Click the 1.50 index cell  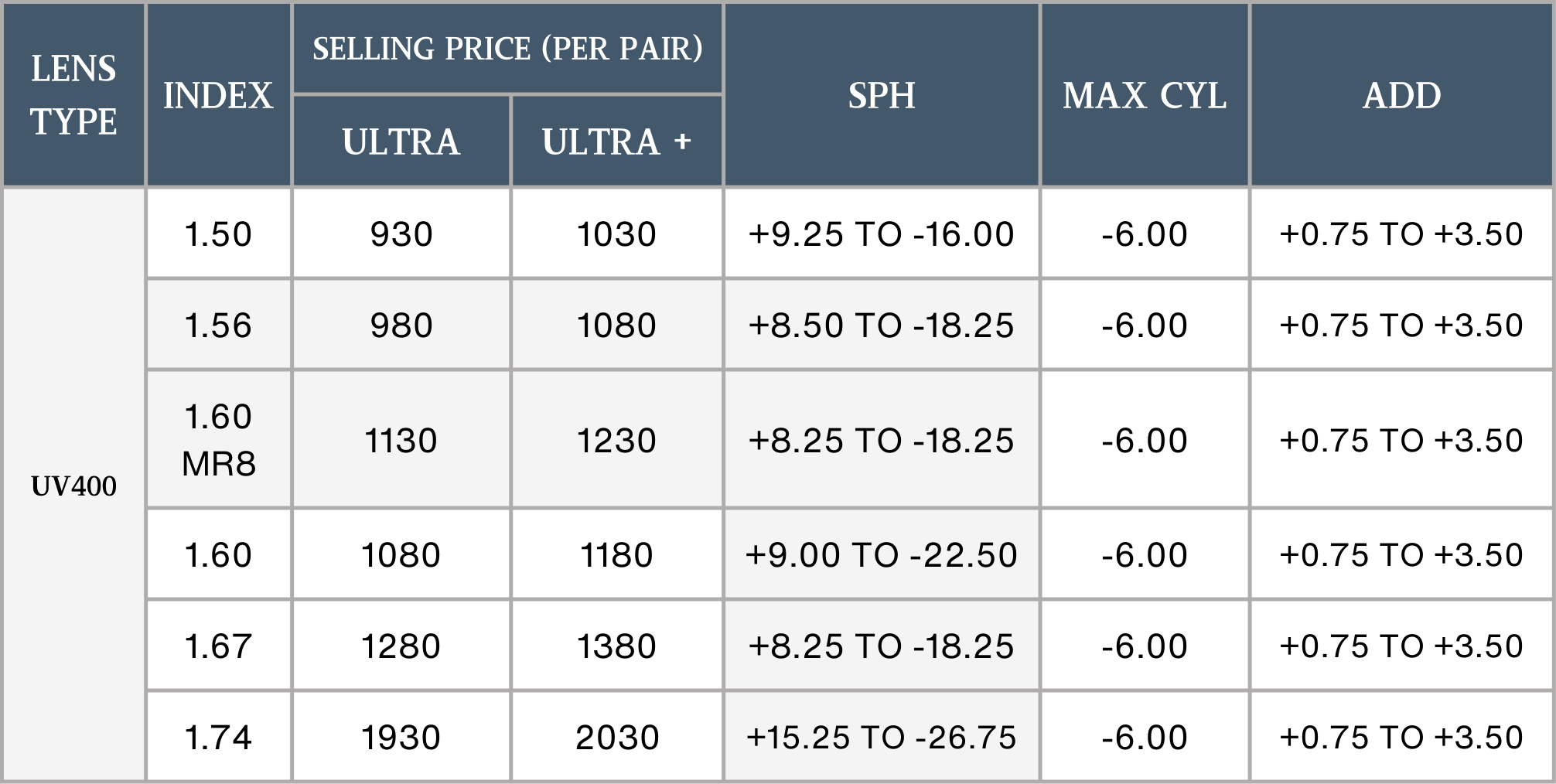point(218,233)
